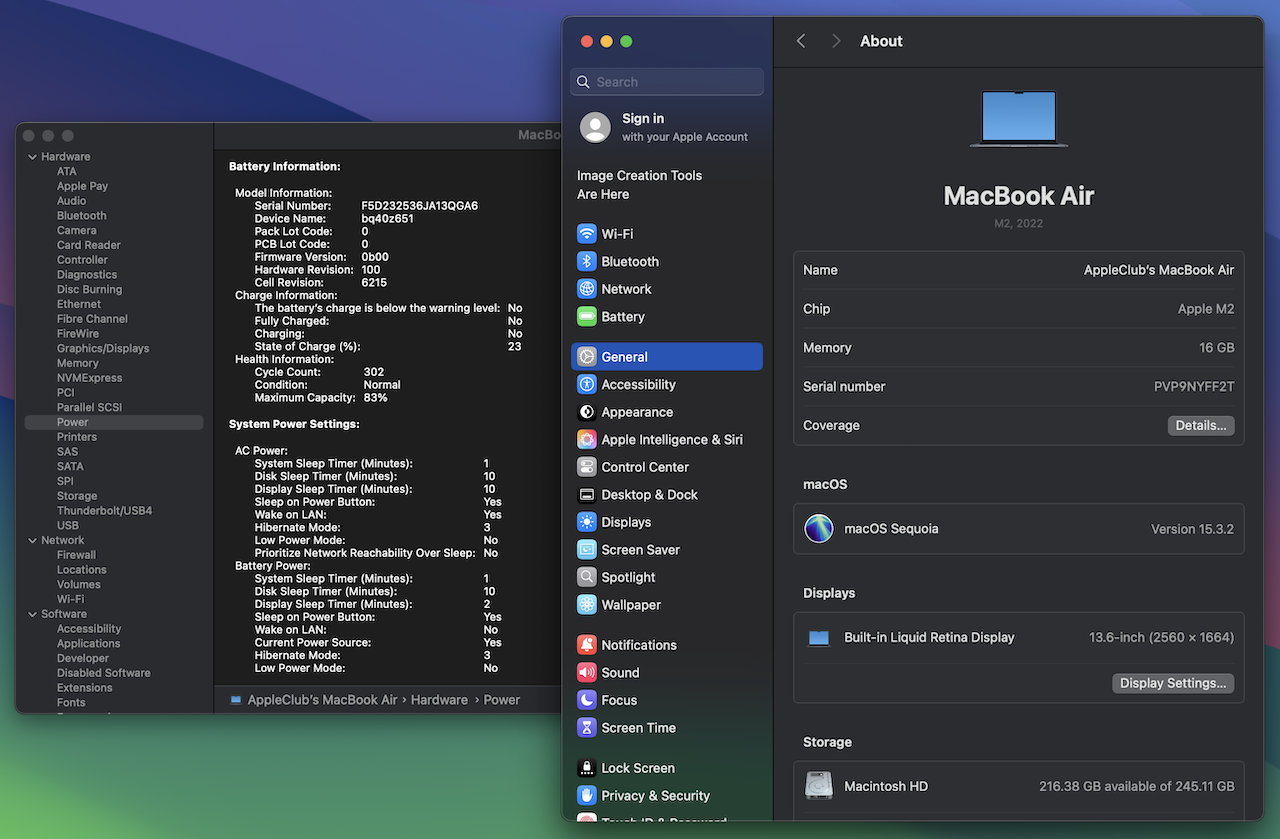
Task: Select Memory in System Information sidebar
Action: point(77,363)
